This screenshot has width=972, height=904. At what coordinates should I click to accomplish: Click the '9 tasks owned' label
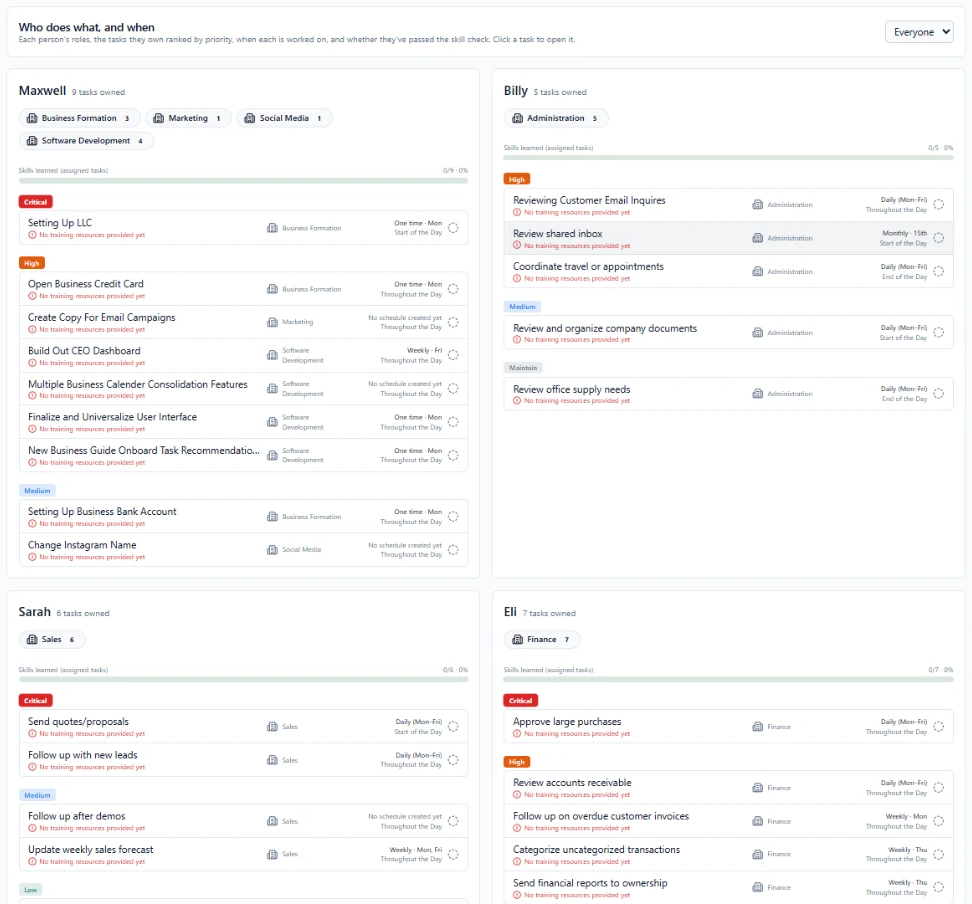point(98,92)
